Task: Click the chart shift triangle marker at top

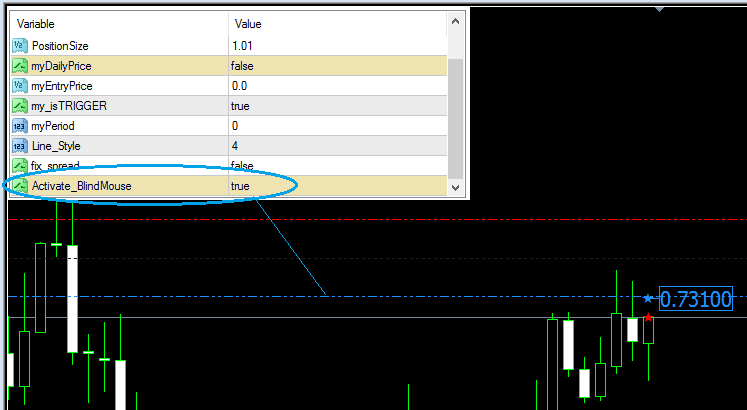Action: [x=659, y=9]
